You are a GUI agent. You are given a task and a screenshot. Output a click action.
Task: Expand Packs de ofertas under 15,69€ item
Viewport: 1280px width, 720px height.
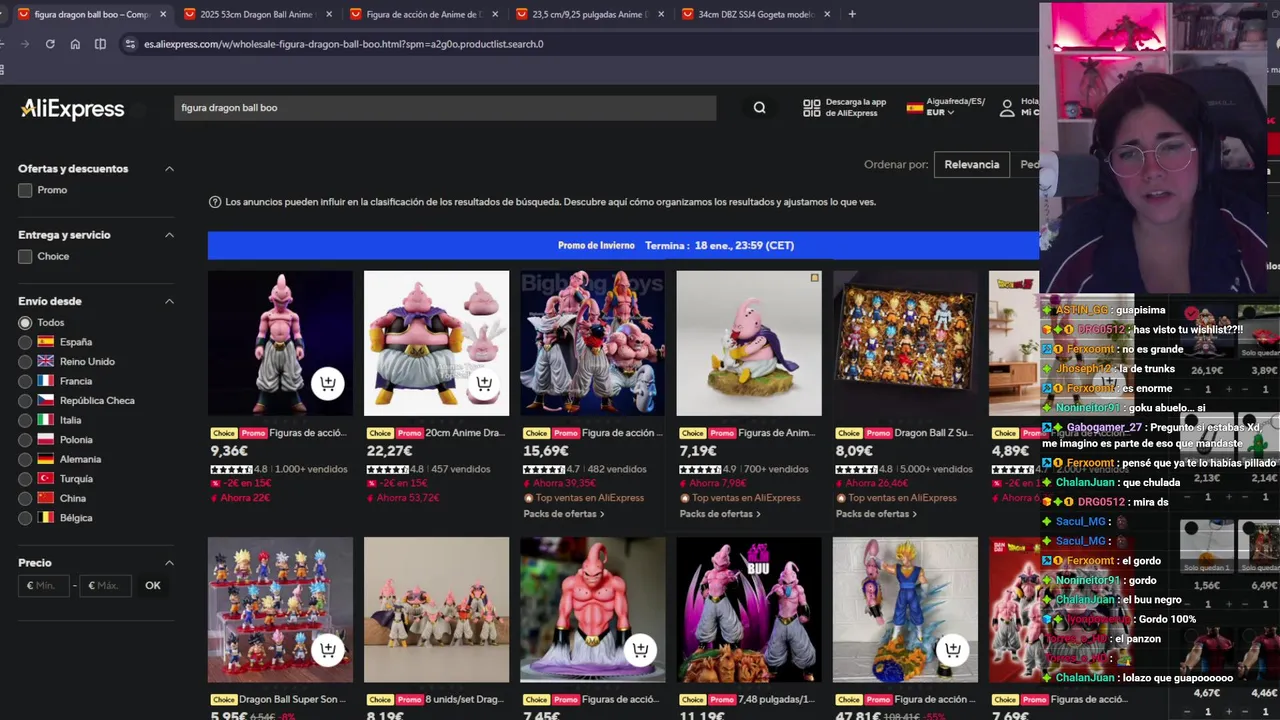563,514
